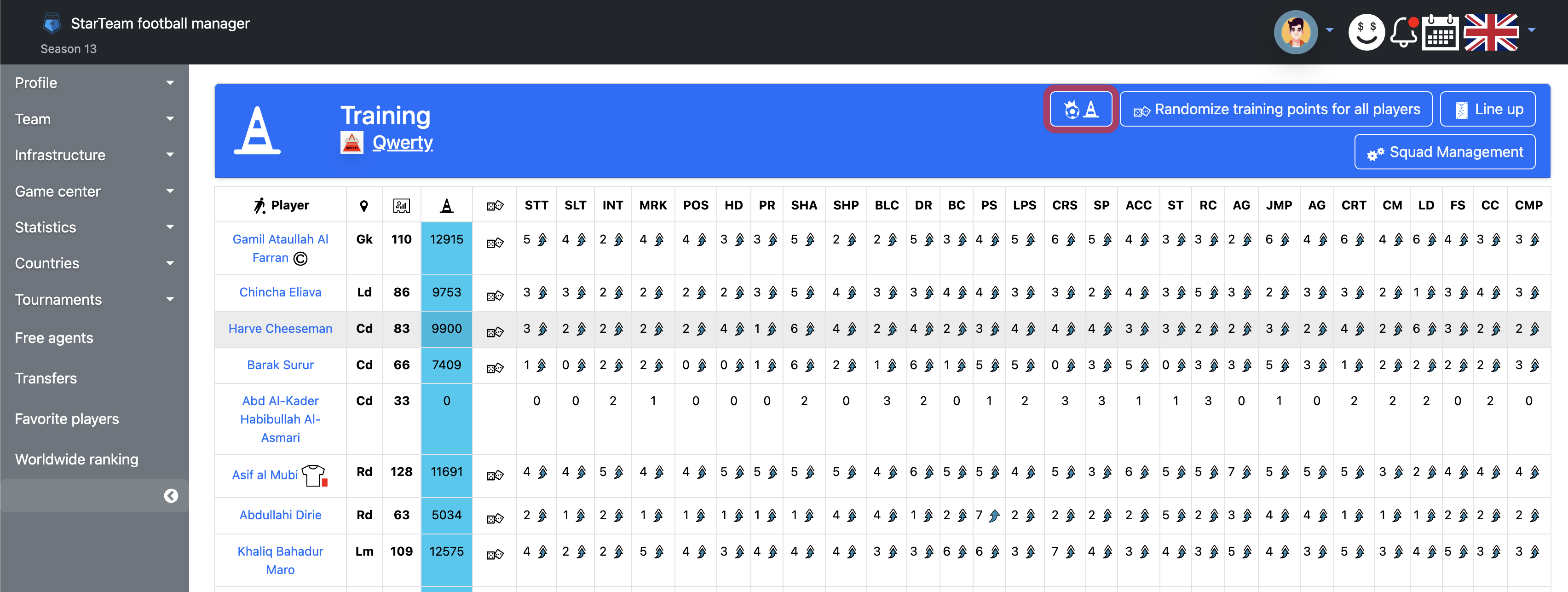Expand the Countries sidebar menu
The height and width of the screenshot is (592, 1568).
coord(94,263)
